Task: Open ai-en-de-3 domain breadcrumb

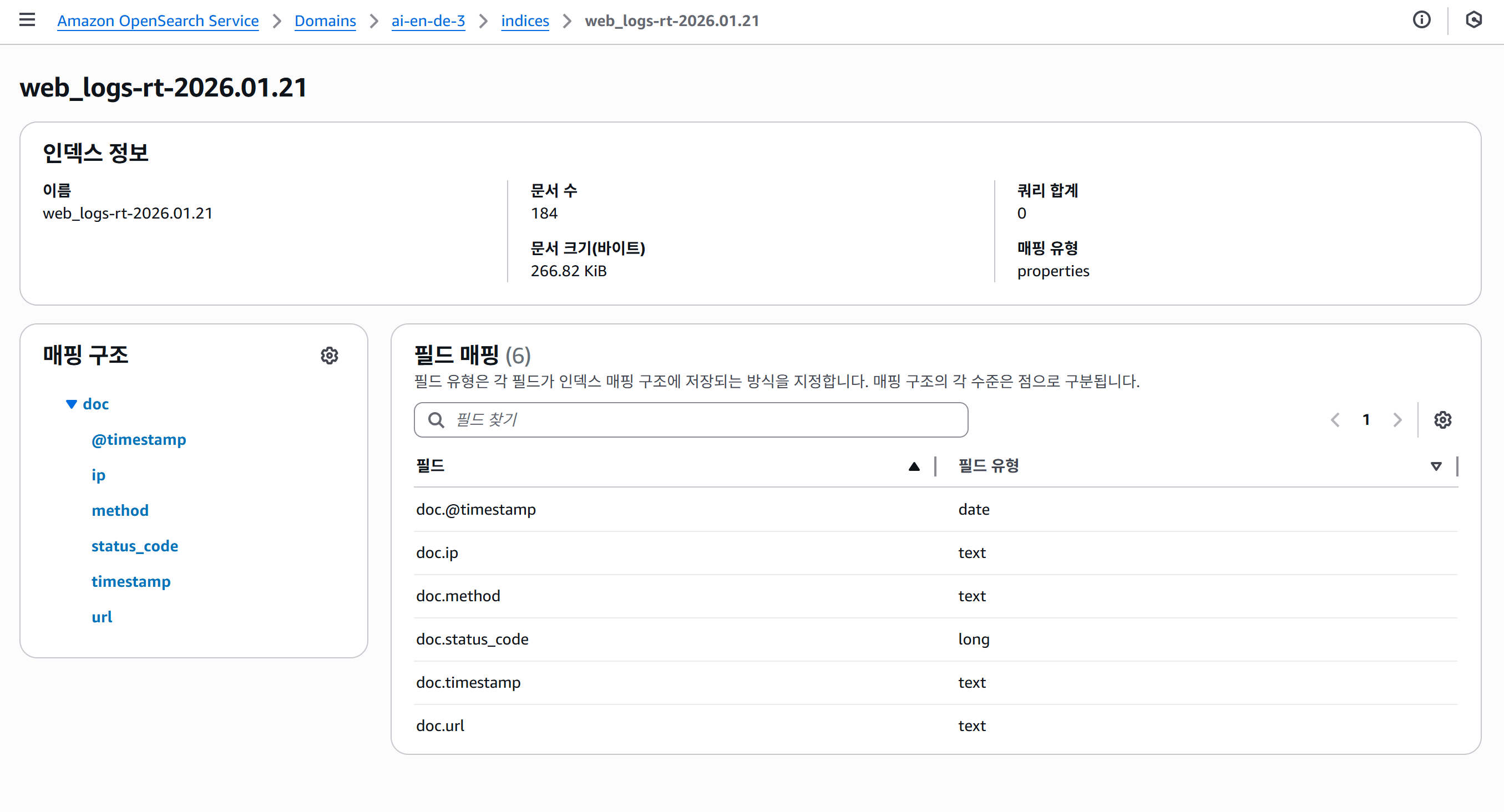Action: coord(428,21)
